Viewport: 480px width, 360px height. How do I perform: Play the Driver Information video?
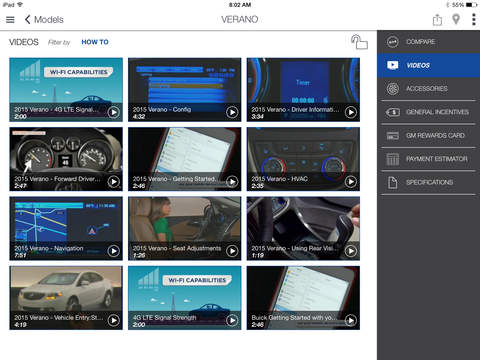[351, 112]
